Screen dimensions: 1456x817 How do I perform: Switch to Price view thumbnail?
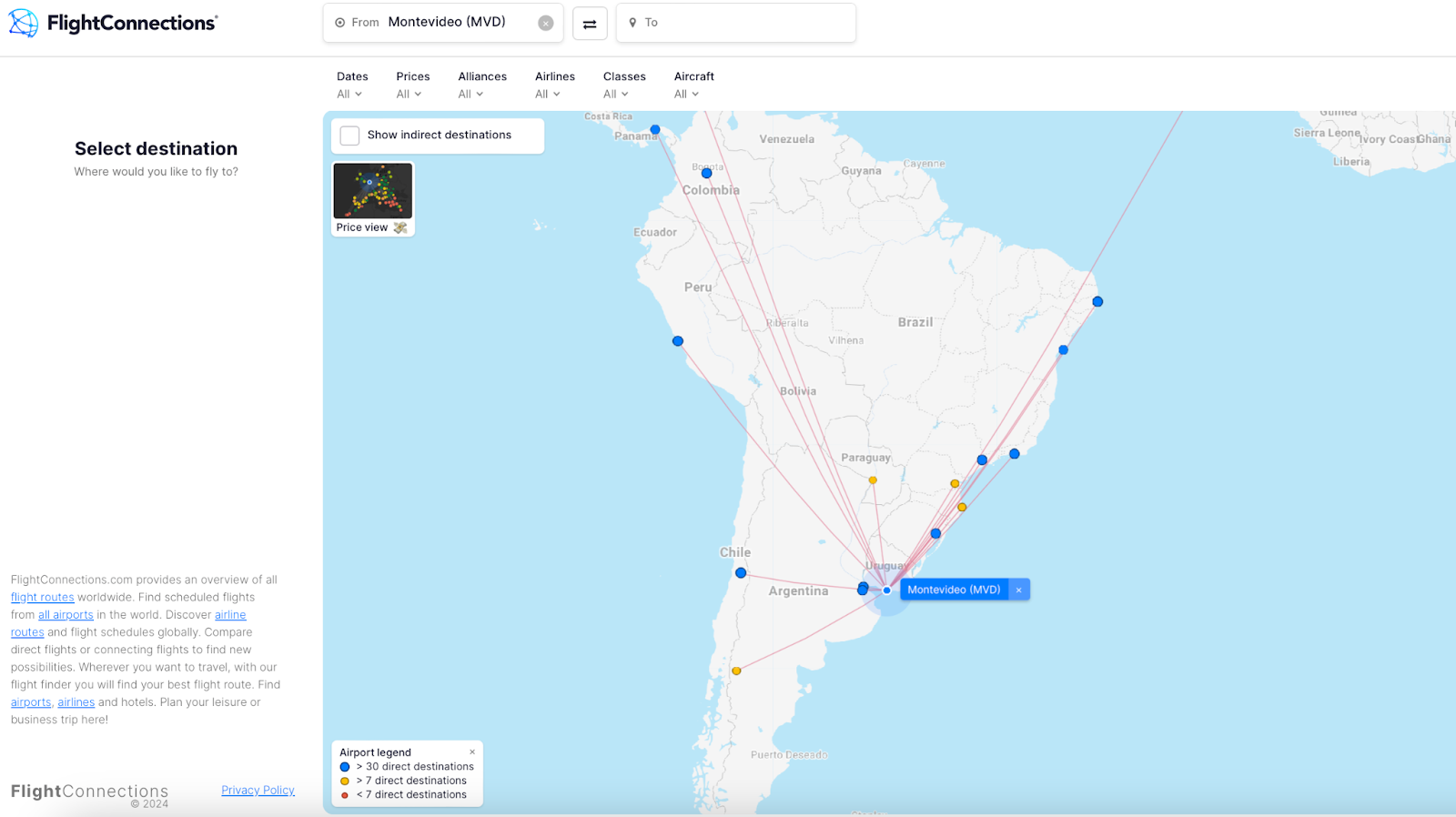(x=373, y=199)
